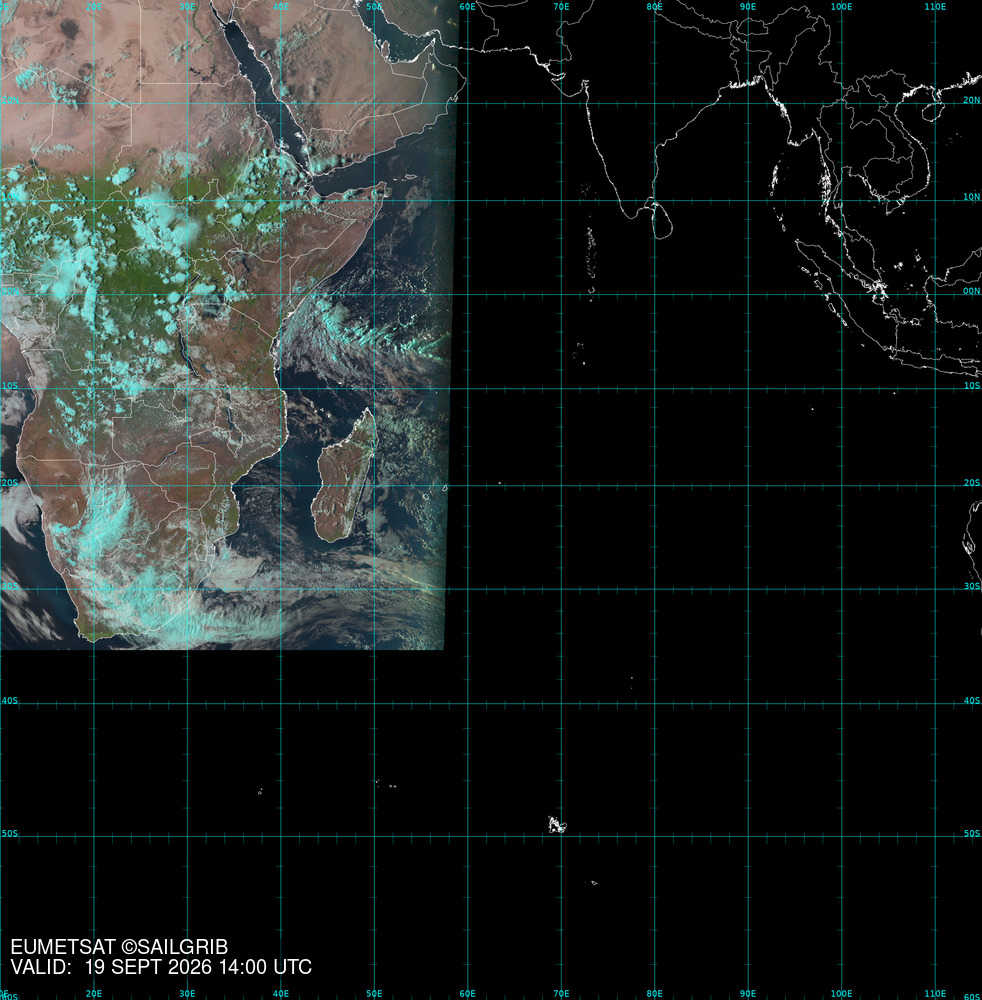982x1000 pixels.
Task: Click the Sri Lanka island outline
Action: (661, 221)
